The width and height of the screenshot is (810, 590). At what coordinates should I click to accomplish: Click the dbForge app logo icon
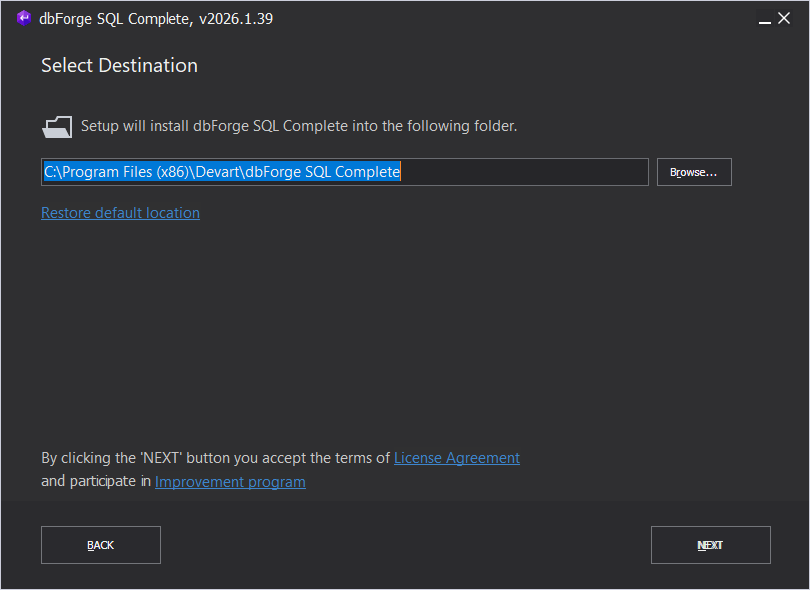pos(24,18)
